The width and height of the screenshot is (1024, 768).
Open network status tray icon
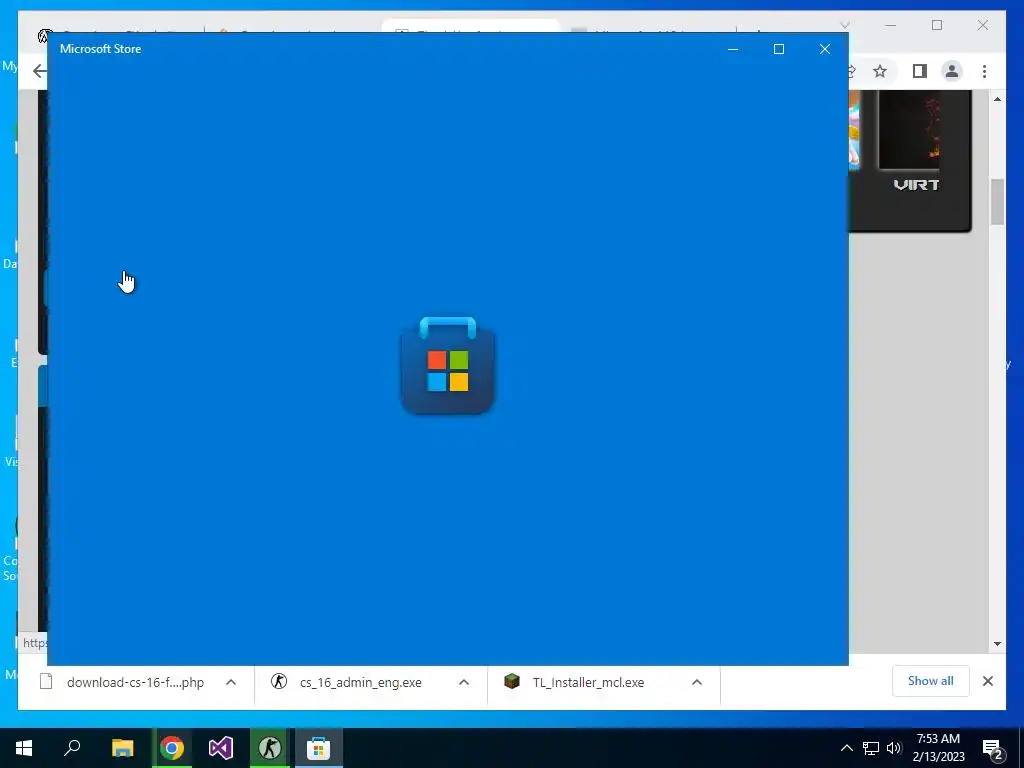871,748
